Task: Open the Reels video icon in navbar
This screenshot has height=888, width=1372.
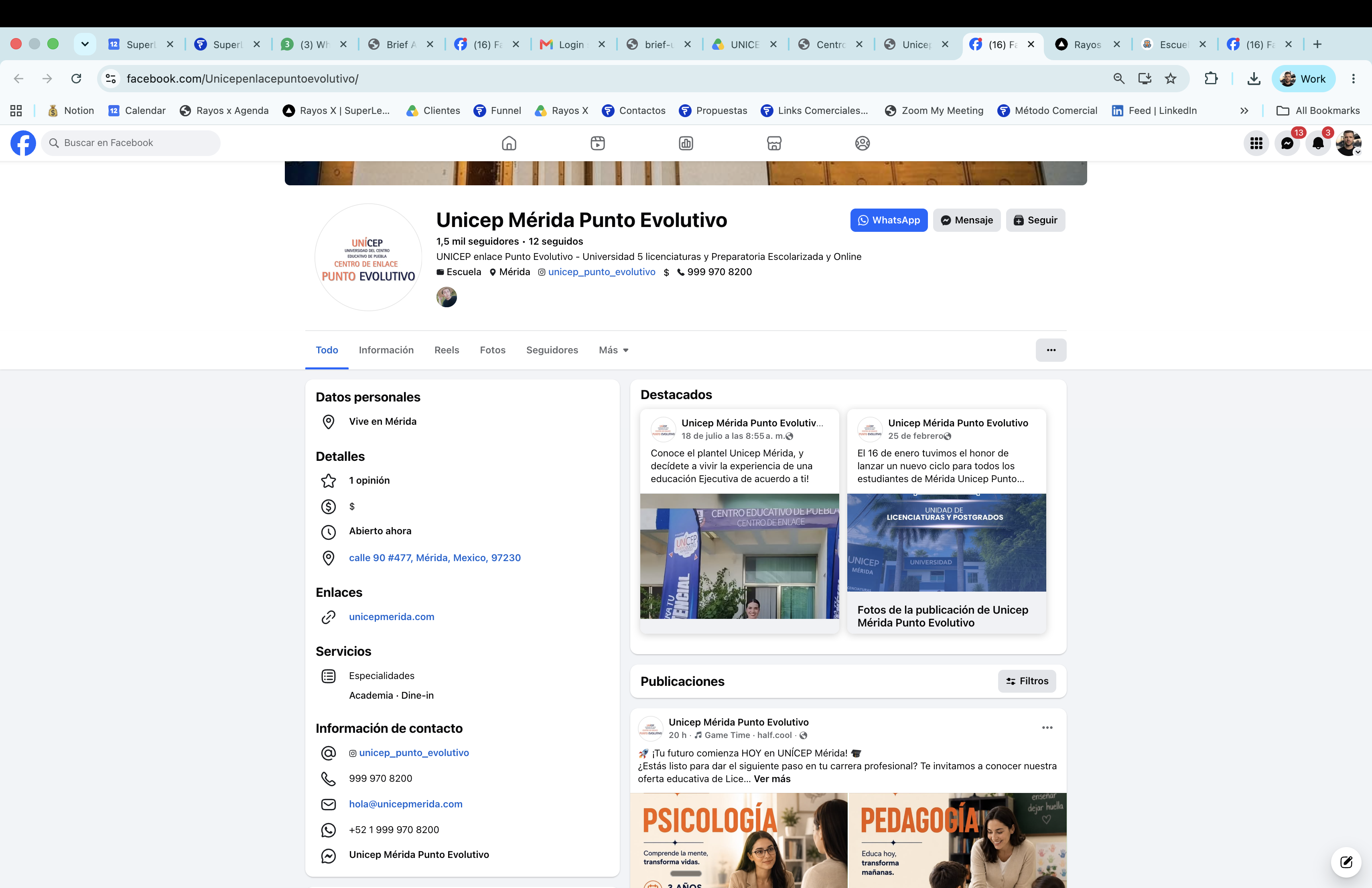Action: click(x=597, y=143)
